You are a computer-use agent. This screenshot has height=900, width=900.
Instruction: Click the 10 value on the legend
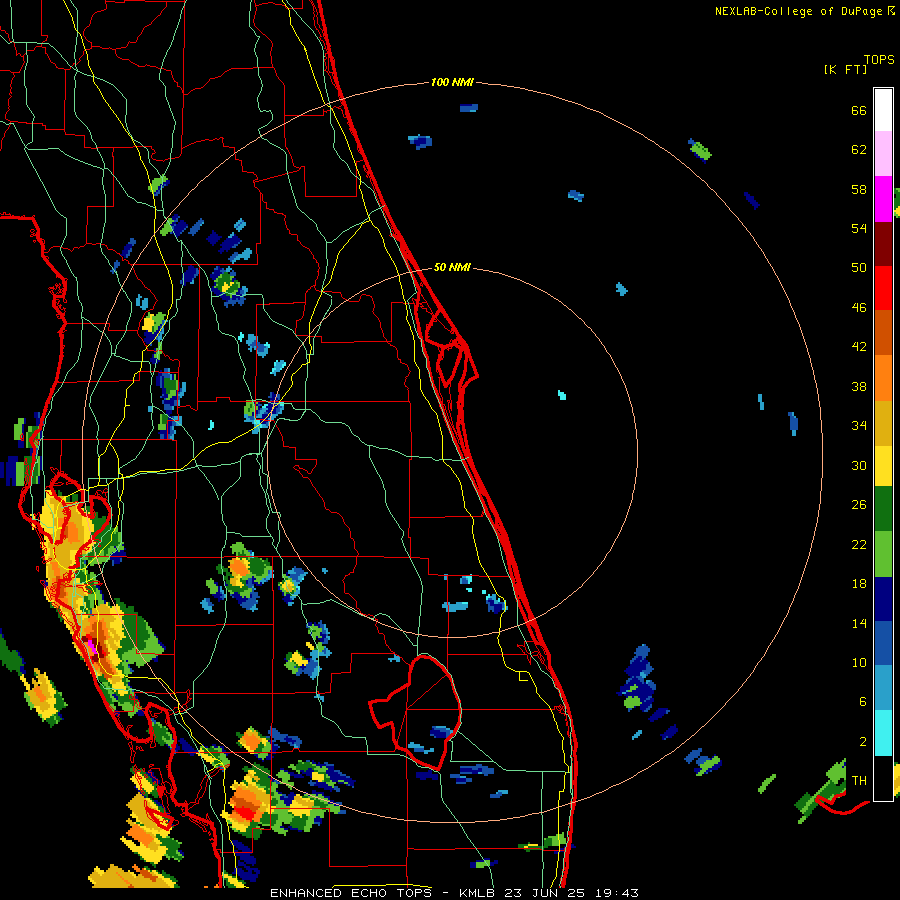(859, 663)
